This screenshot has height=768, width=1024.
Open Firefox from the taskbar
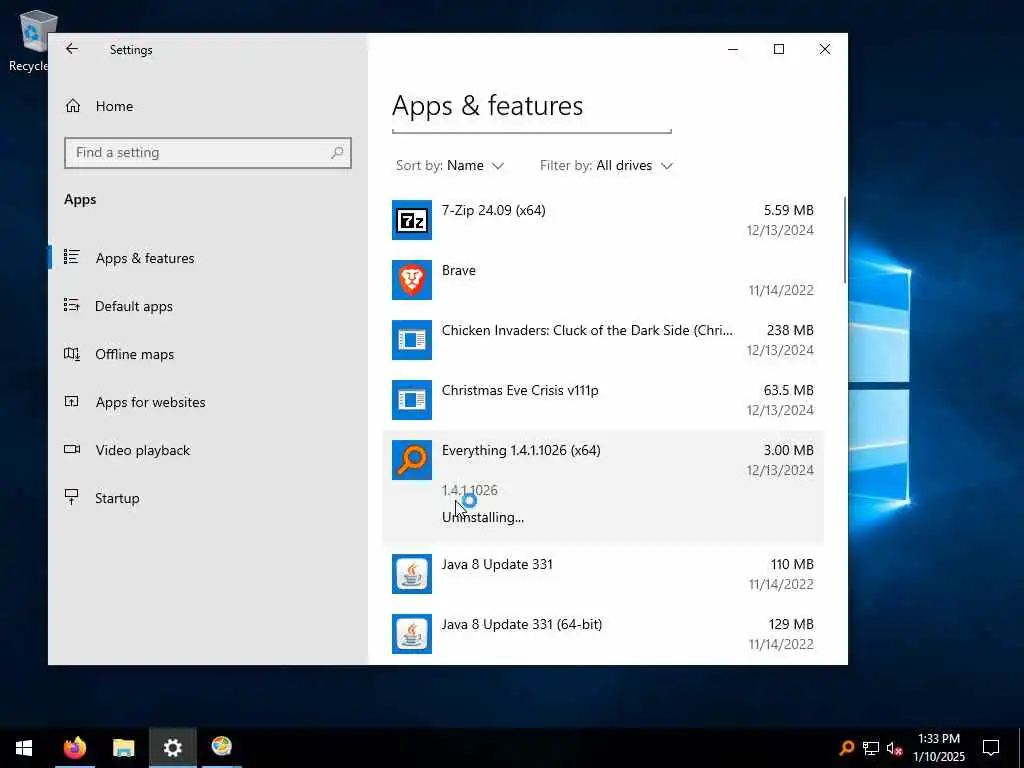[74, 748]
